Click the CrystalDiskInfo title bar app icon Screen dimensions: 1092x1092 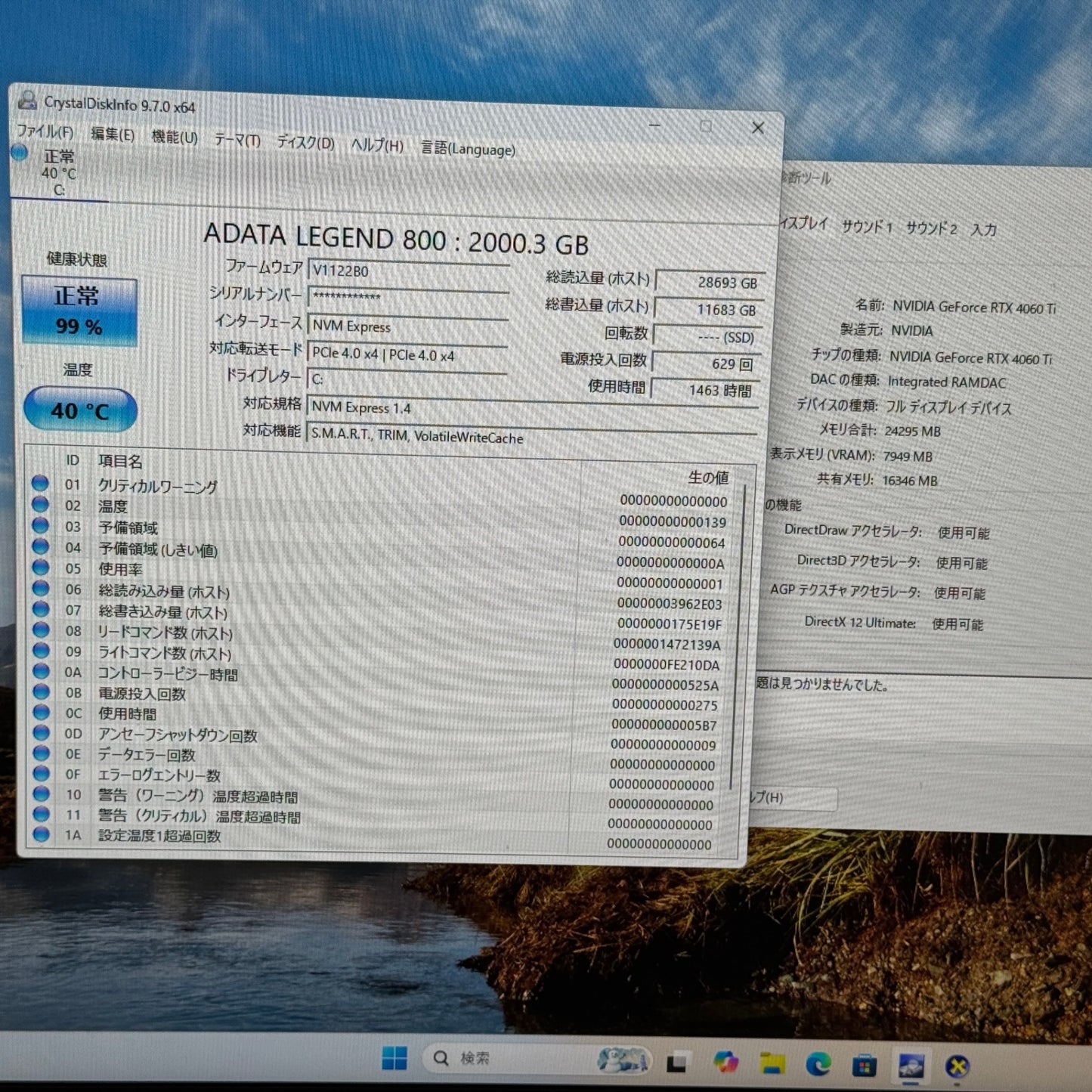pos(27,100)
